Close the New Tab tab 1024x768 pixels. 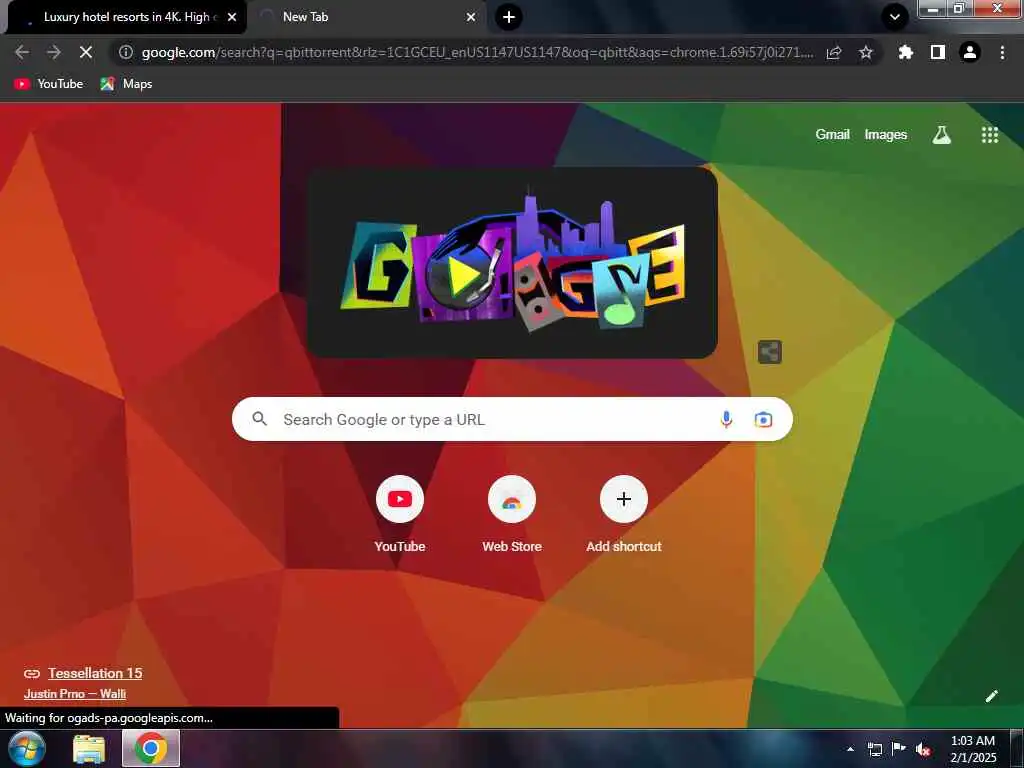point(471,17)
